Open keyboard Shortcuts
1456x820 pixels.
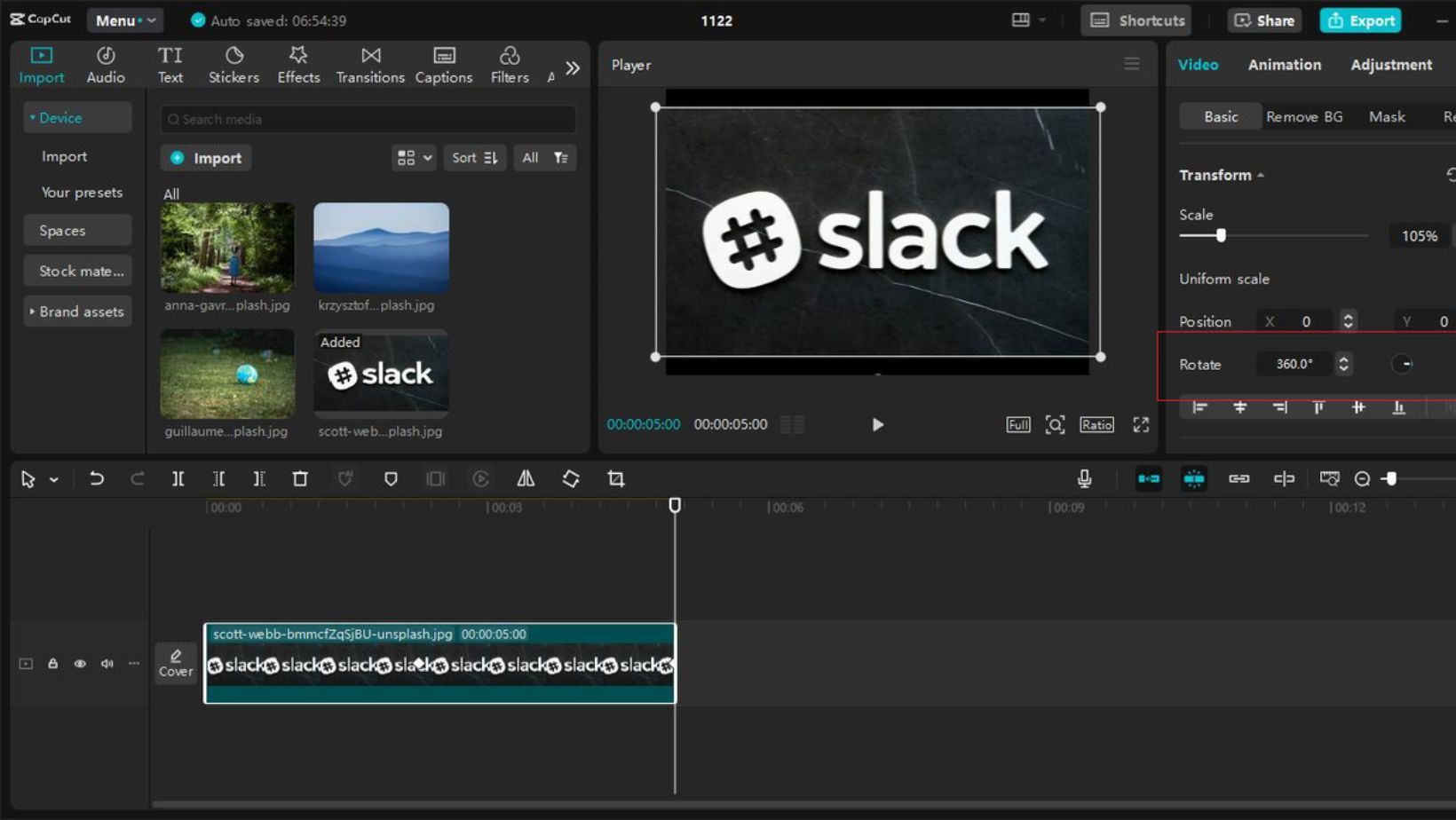[x=1136, y=20]
